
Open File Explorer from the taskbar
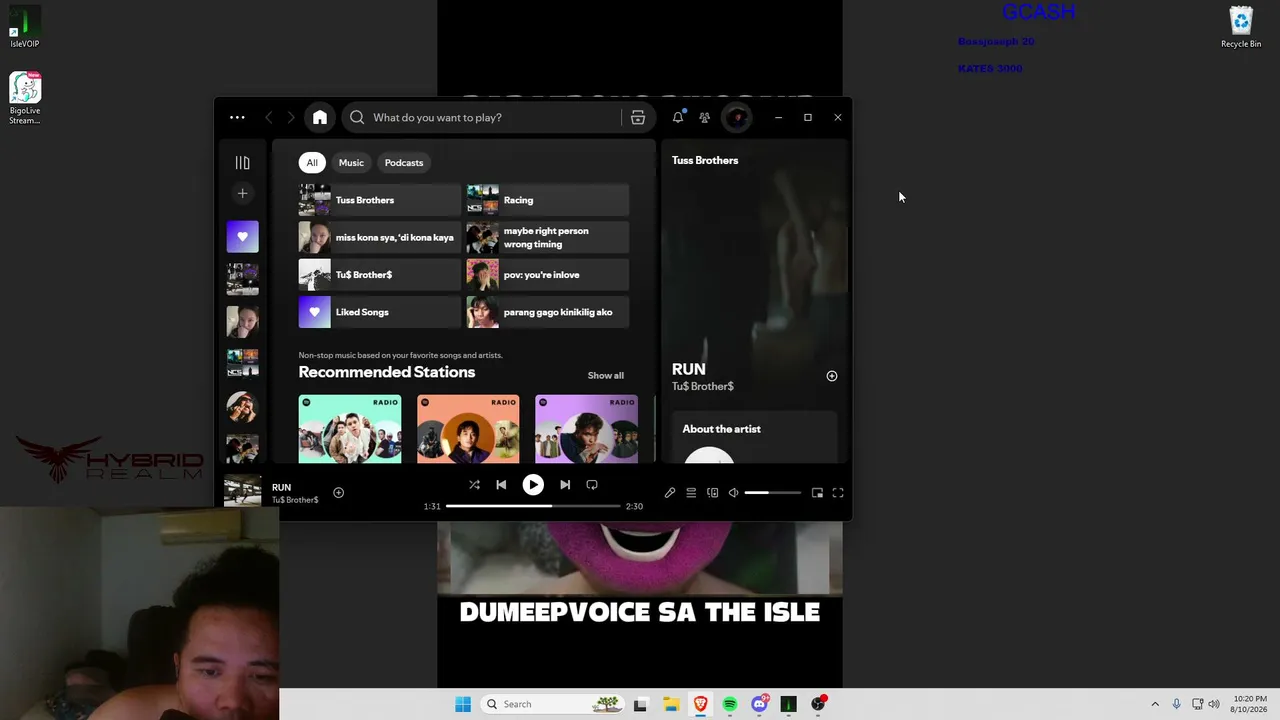point(671,704)
